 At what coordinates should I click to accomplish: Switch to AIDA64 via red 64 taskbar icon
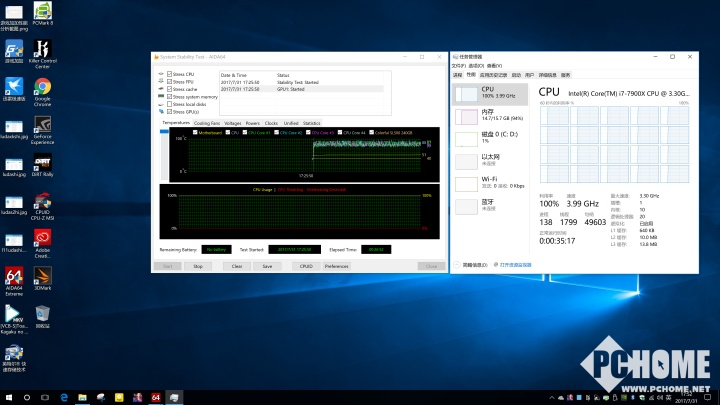156,398
